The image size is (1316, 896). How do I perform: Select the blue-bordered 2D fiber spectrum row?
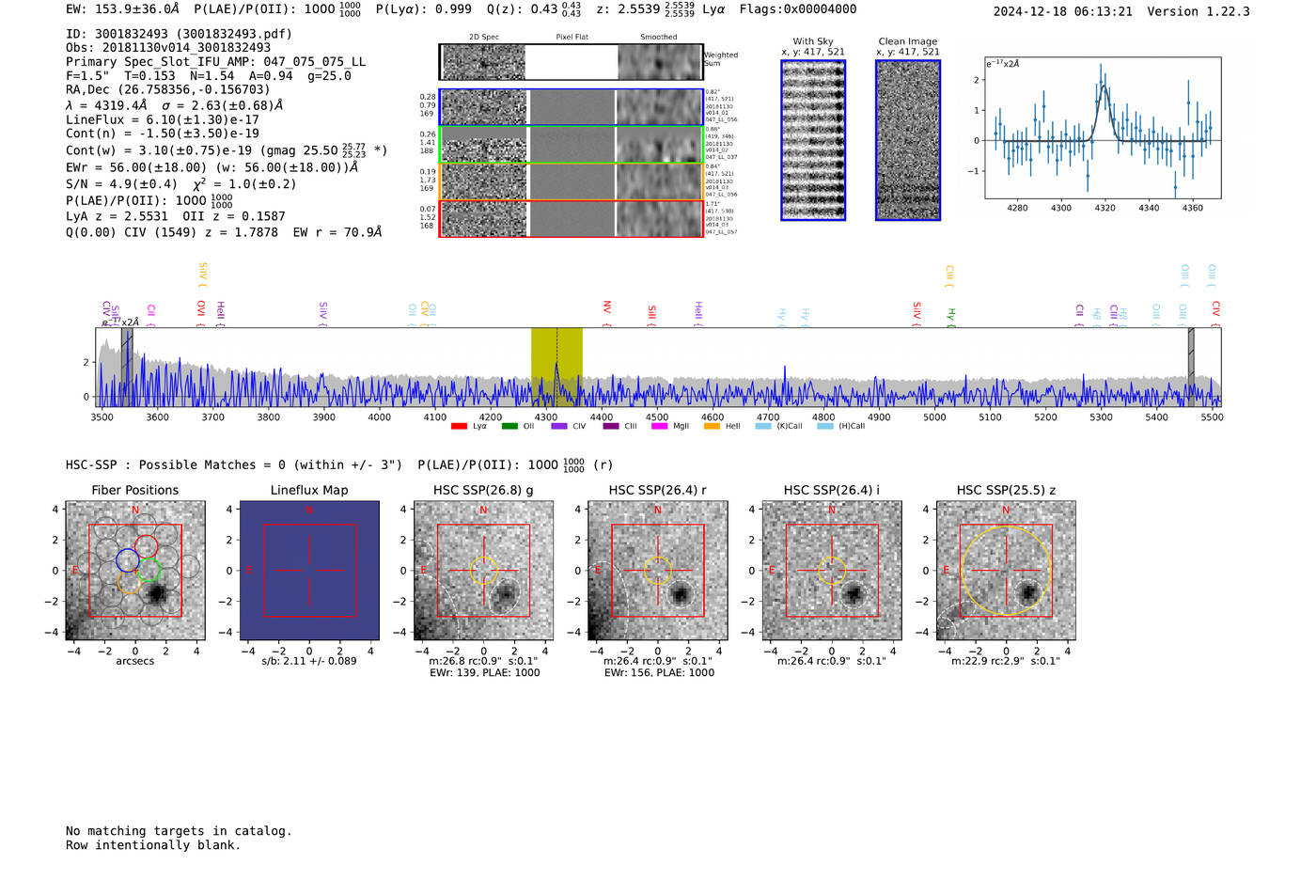[x=572, y=107]
